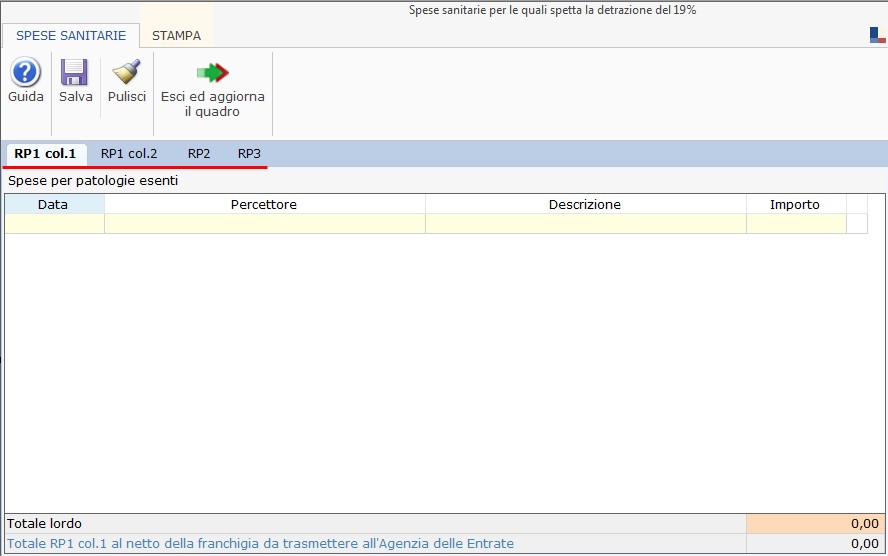Select the RP1 col.1 tab
The width and height of the screenshot is (888, 556).
[x=45, y=154]
